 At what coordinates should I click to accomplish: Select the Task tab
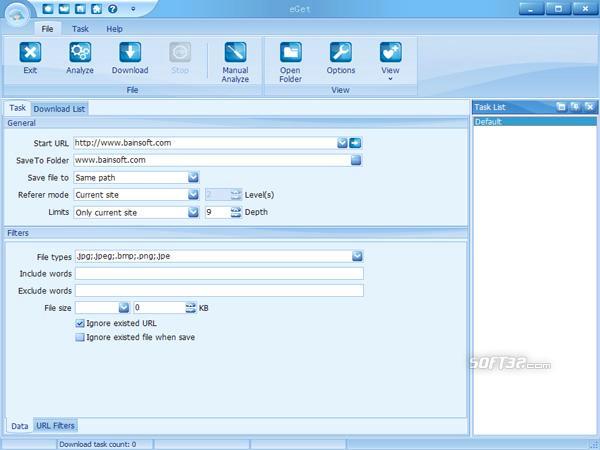pos(18,108)
